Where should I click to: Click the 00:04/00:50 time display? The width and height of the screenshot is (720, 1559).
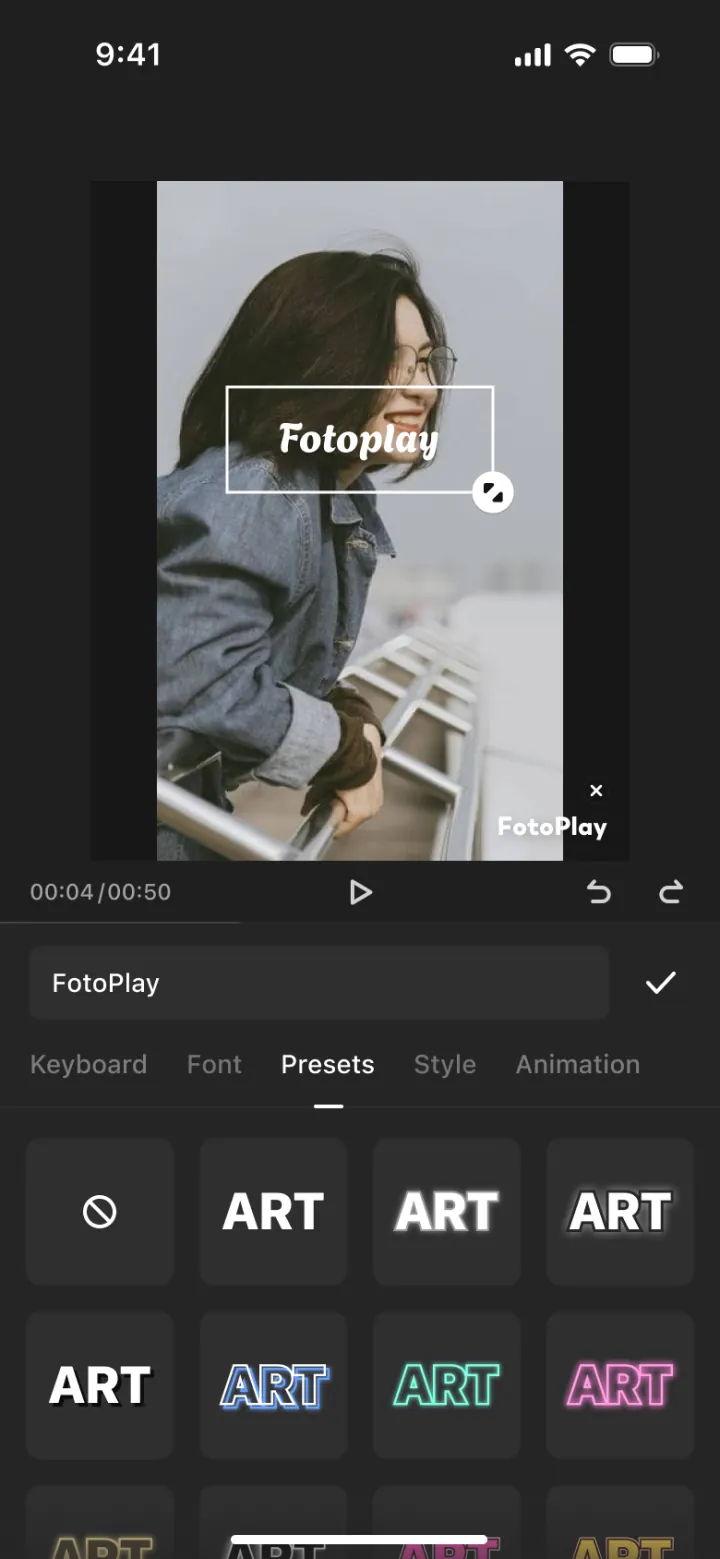[x=100, y=892]
